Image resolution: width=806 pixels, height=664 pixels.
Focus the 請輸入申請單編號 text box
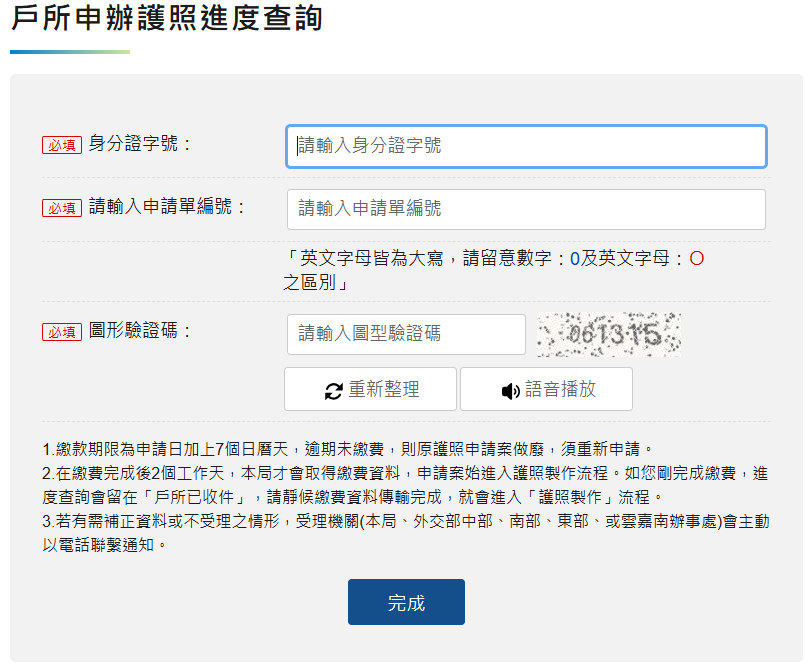(x=526, y=209)
